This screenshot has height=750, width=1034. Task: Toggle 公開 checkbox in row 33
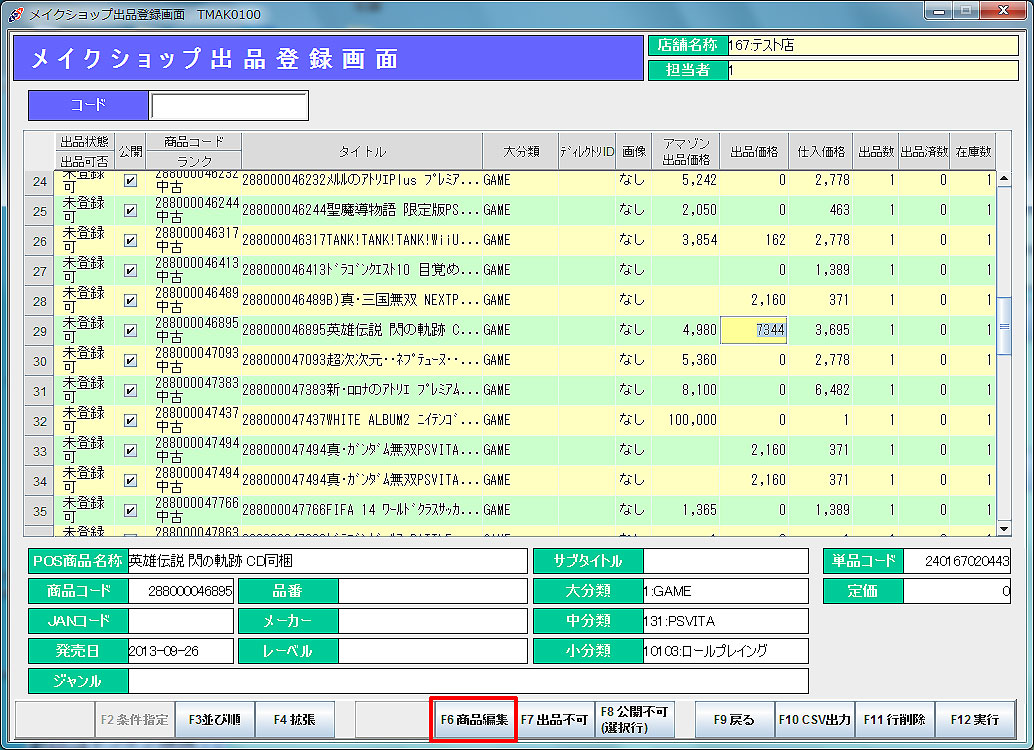[x=130, y=451]
